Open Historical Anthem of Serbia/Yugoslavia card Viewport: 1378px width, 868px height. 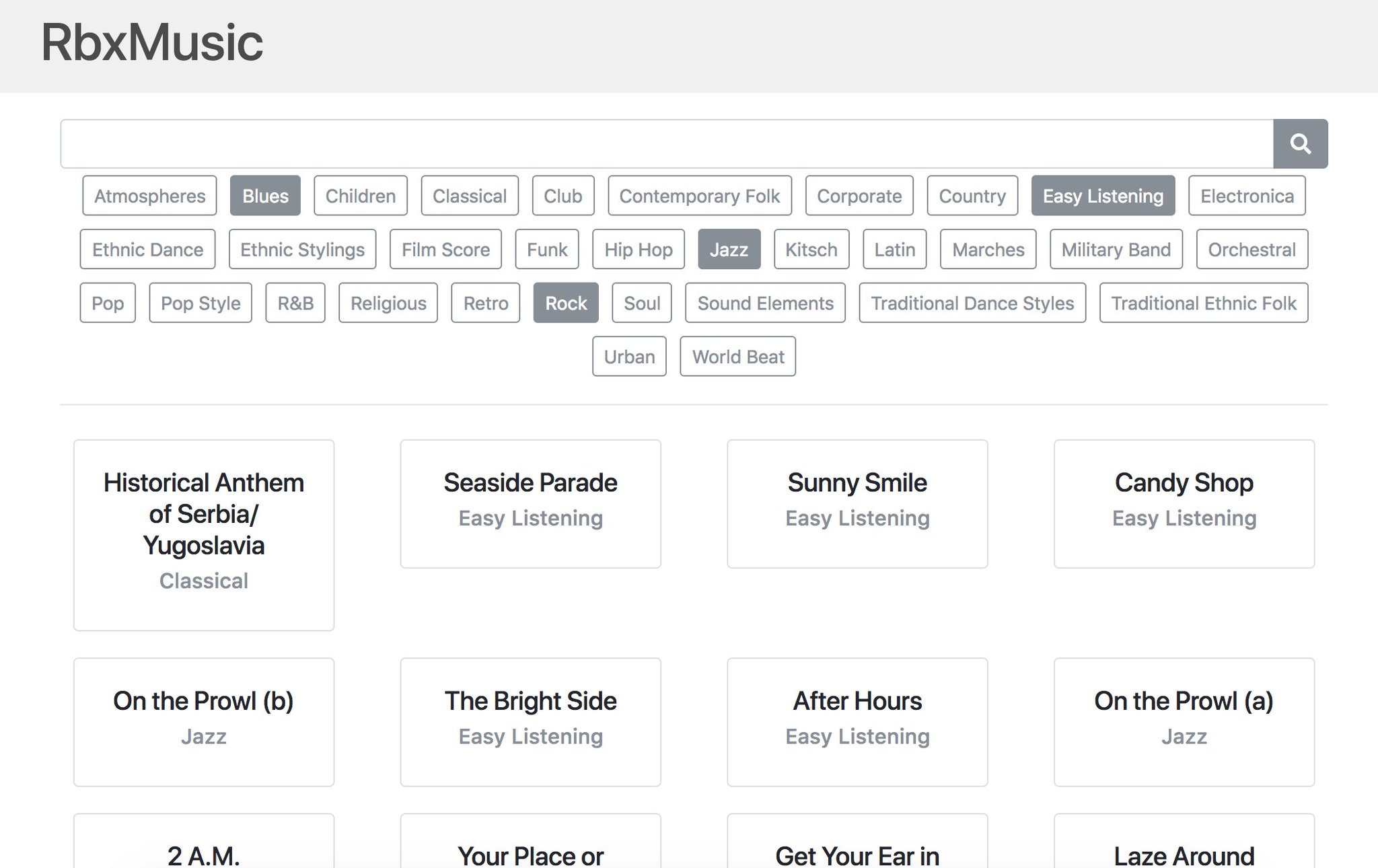pyautogui.click(x=203, y=534)
